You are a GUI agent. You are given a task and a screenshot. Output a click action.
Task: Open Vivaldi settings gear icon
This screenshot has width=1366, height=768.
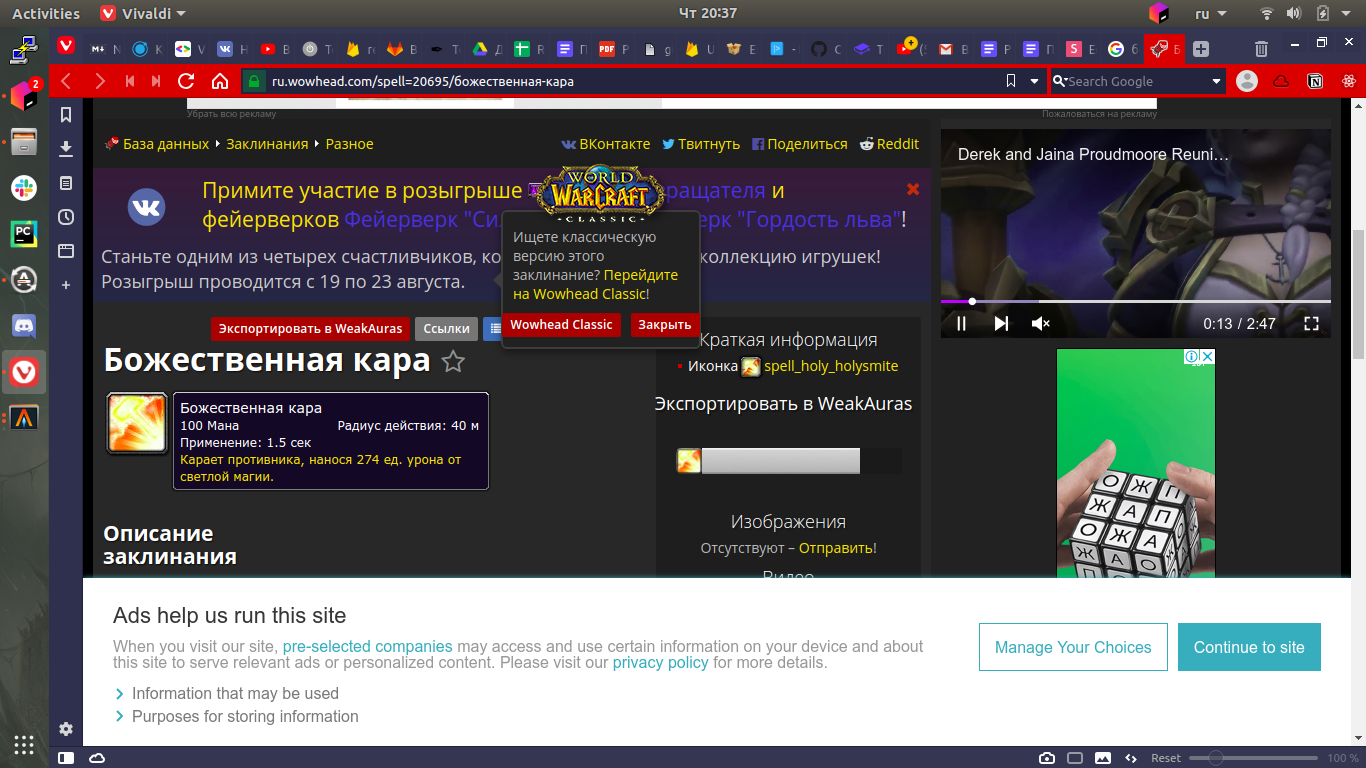tap(66, 729)
